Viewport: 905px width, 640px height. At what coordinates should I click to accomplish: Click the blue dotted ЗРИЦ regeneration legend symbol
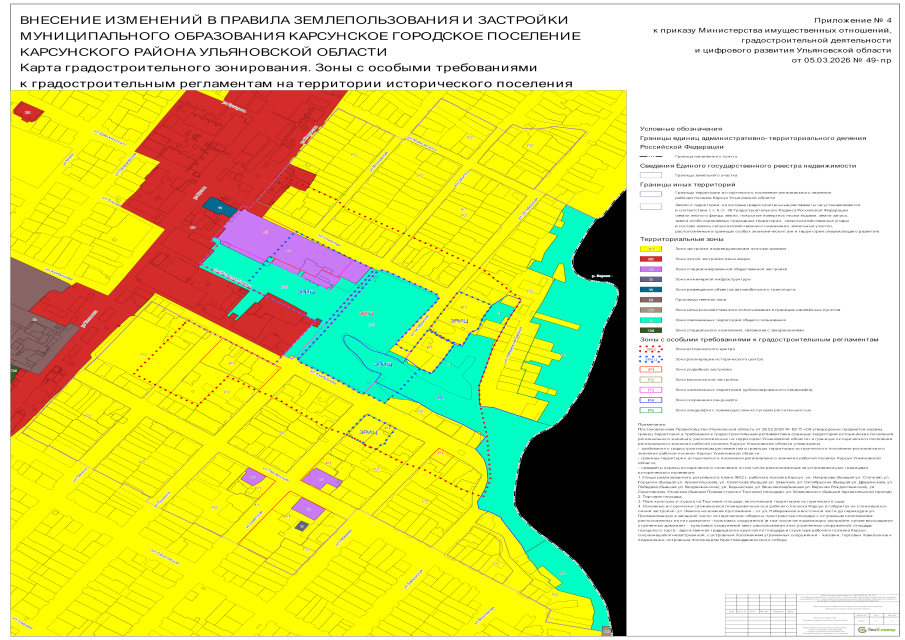[651, 358]
